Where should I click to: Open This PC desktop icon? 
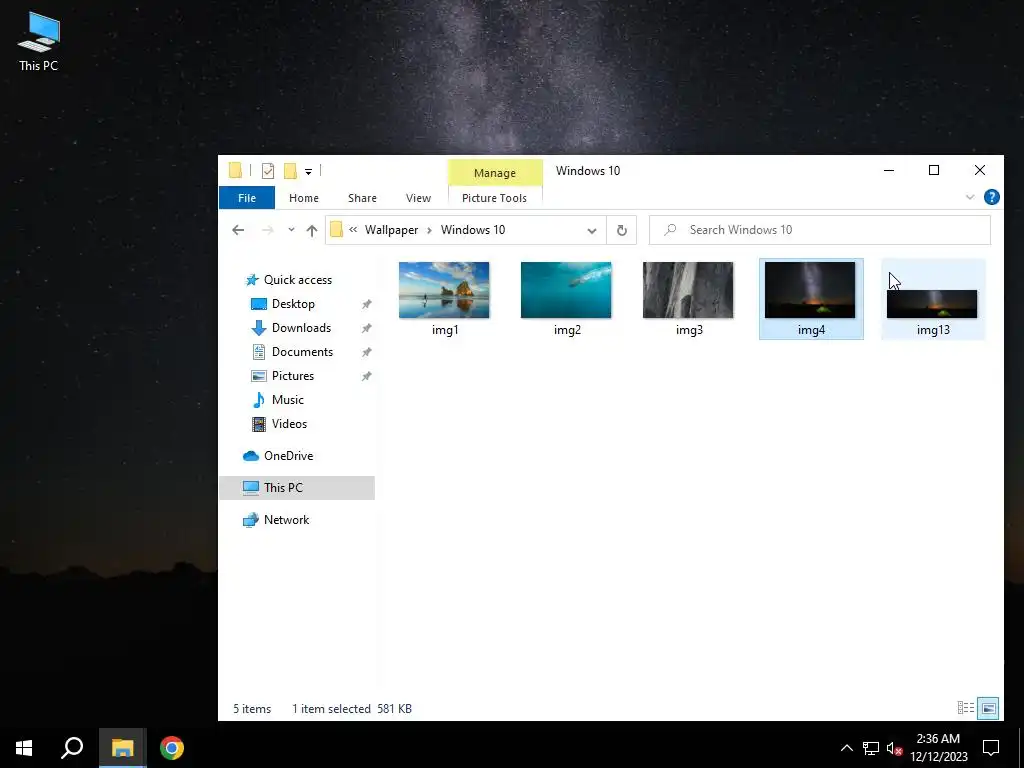39,42
